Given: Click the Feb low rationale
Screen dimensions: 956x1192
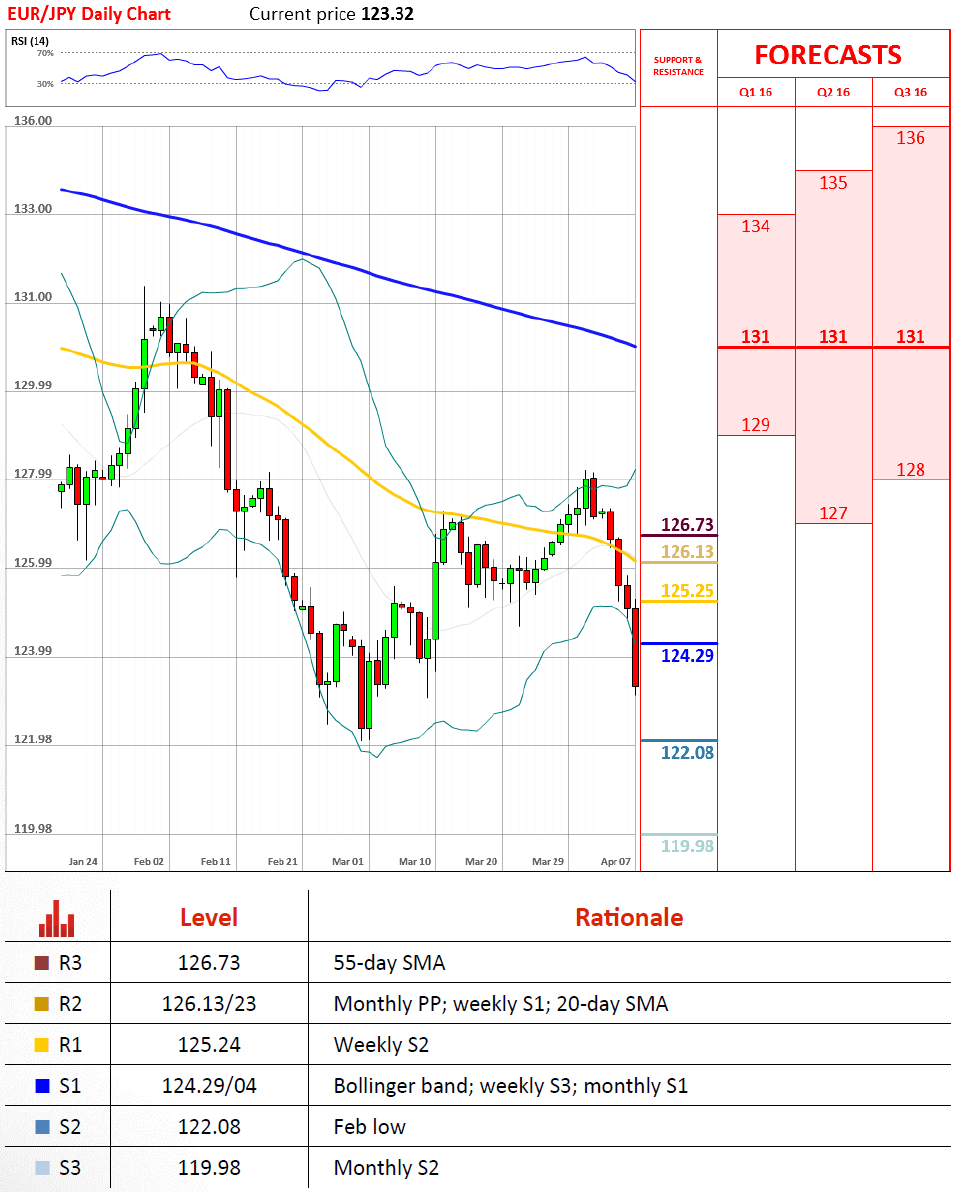Looking at the screenshot, I should click(x=369, y=1127).
